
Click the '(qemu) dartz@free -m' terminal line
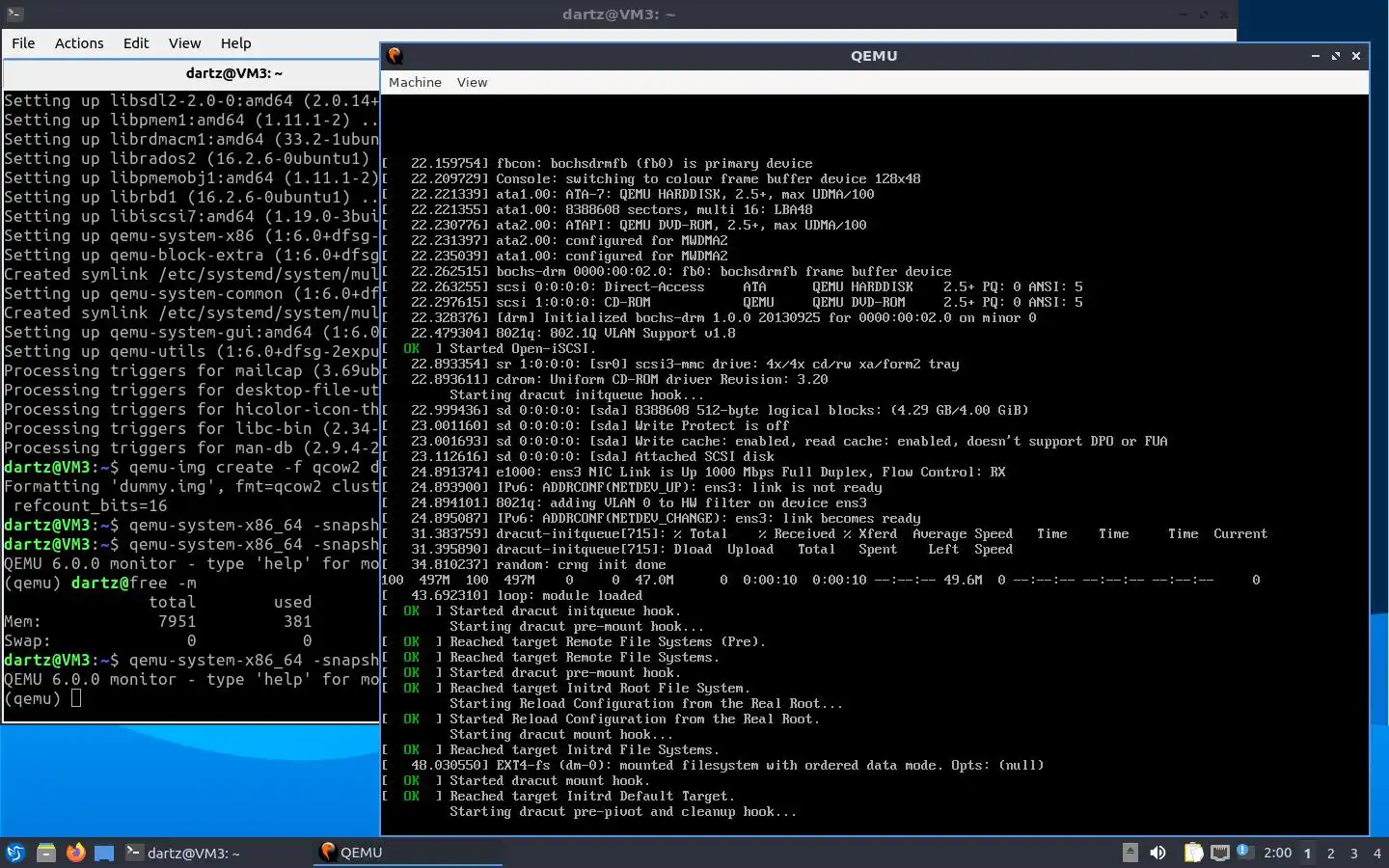click(100, 583)
